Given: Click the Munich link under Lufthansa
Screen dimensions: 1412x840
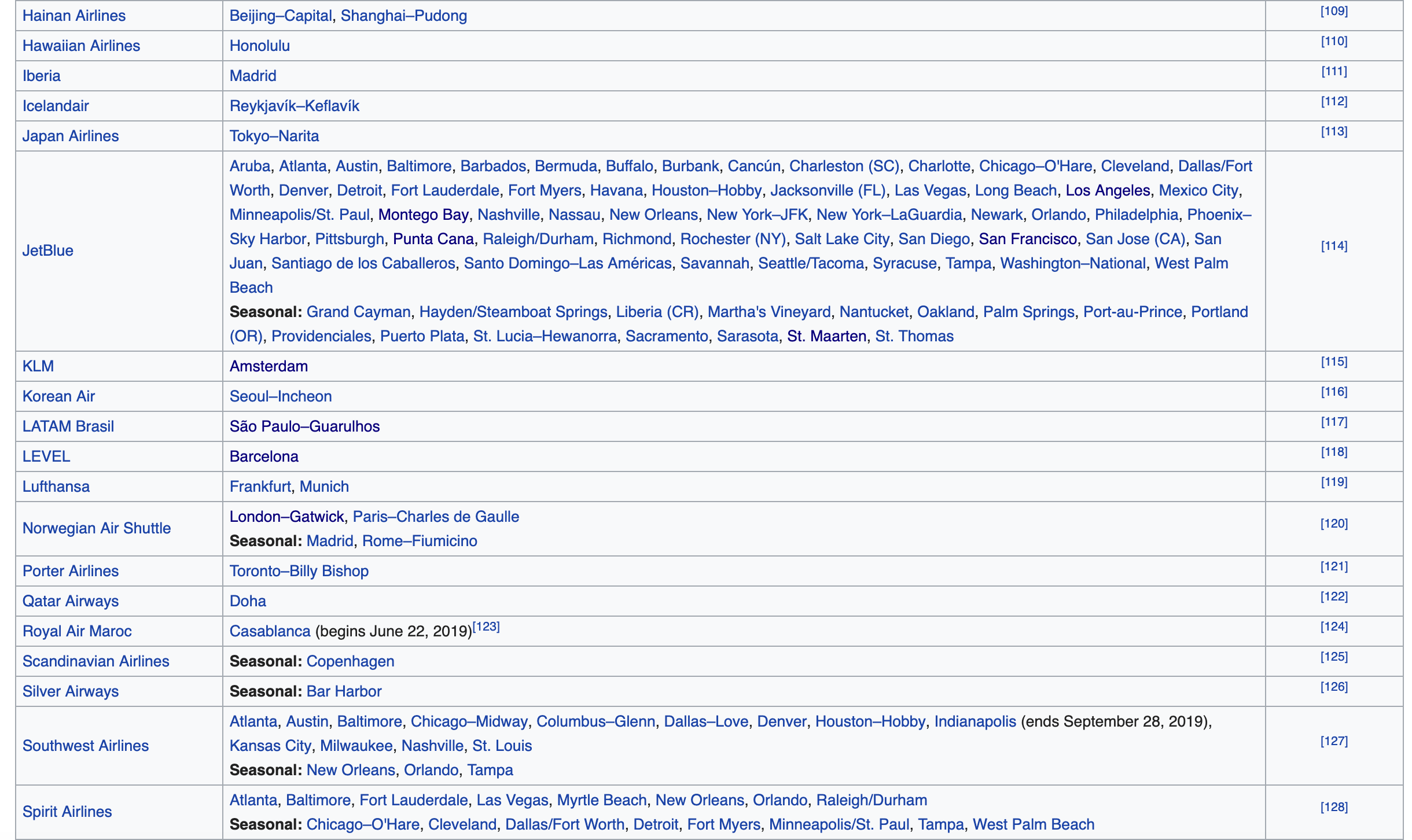Looking at the screenshot, I should [x=324, y=487].
